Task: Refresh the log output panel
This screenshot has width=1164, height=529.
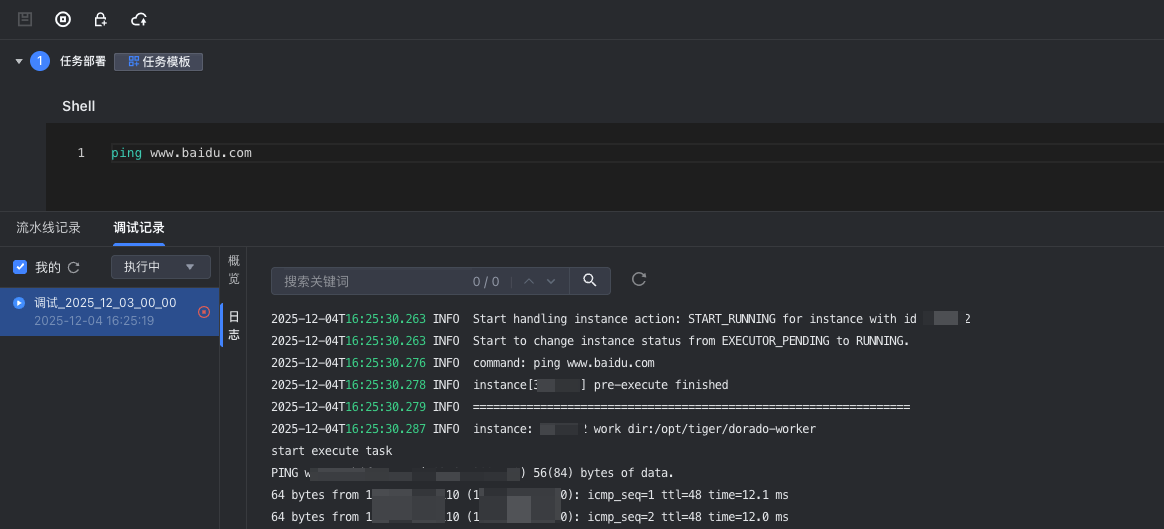Action: 639,279
